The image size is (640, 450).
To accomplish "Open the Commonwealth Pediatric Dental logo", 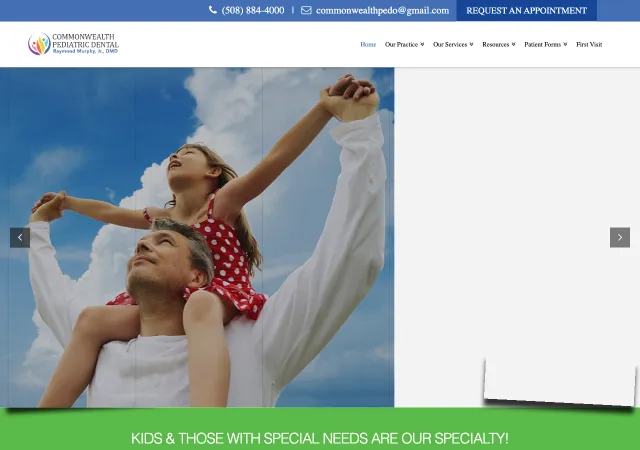I will [x=73, y=44].
